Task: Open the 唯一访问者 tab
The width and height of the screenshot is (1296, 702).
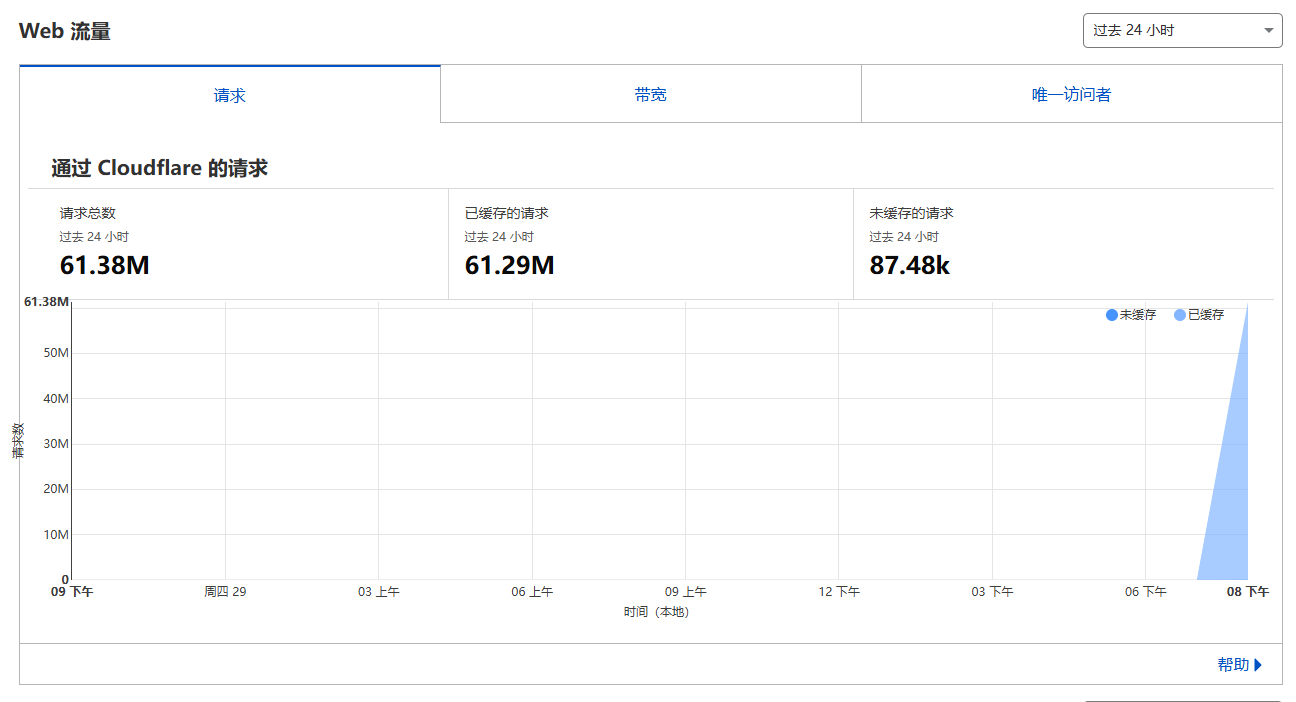Action: click(1071, 95)
